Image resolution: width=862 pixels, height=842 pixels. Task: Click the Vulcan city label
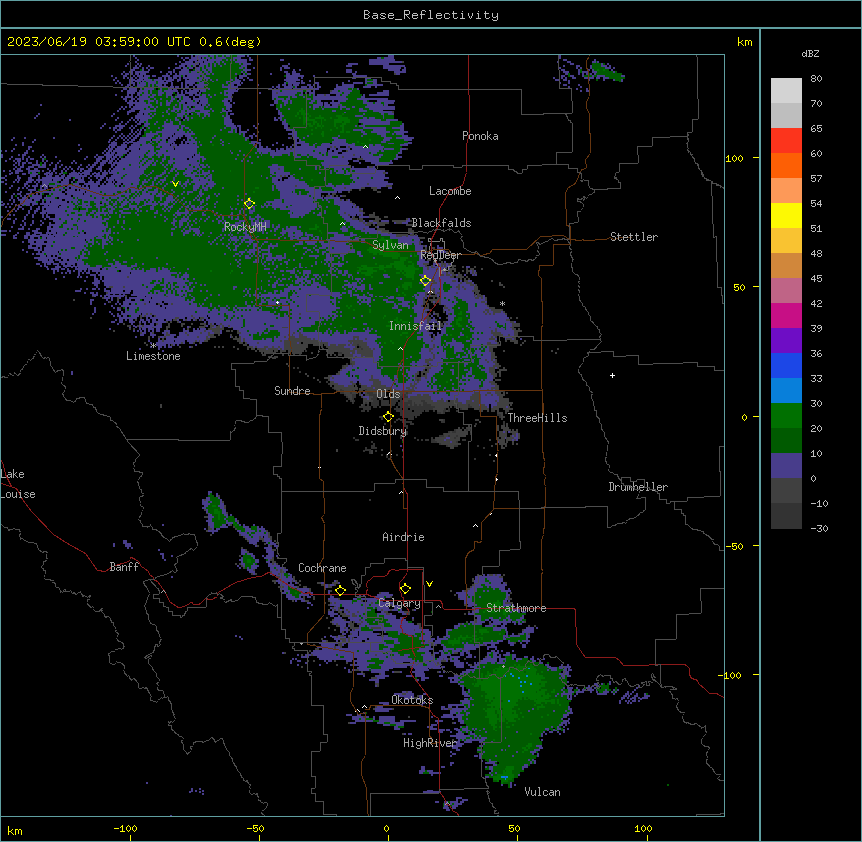tap(543, 792)
